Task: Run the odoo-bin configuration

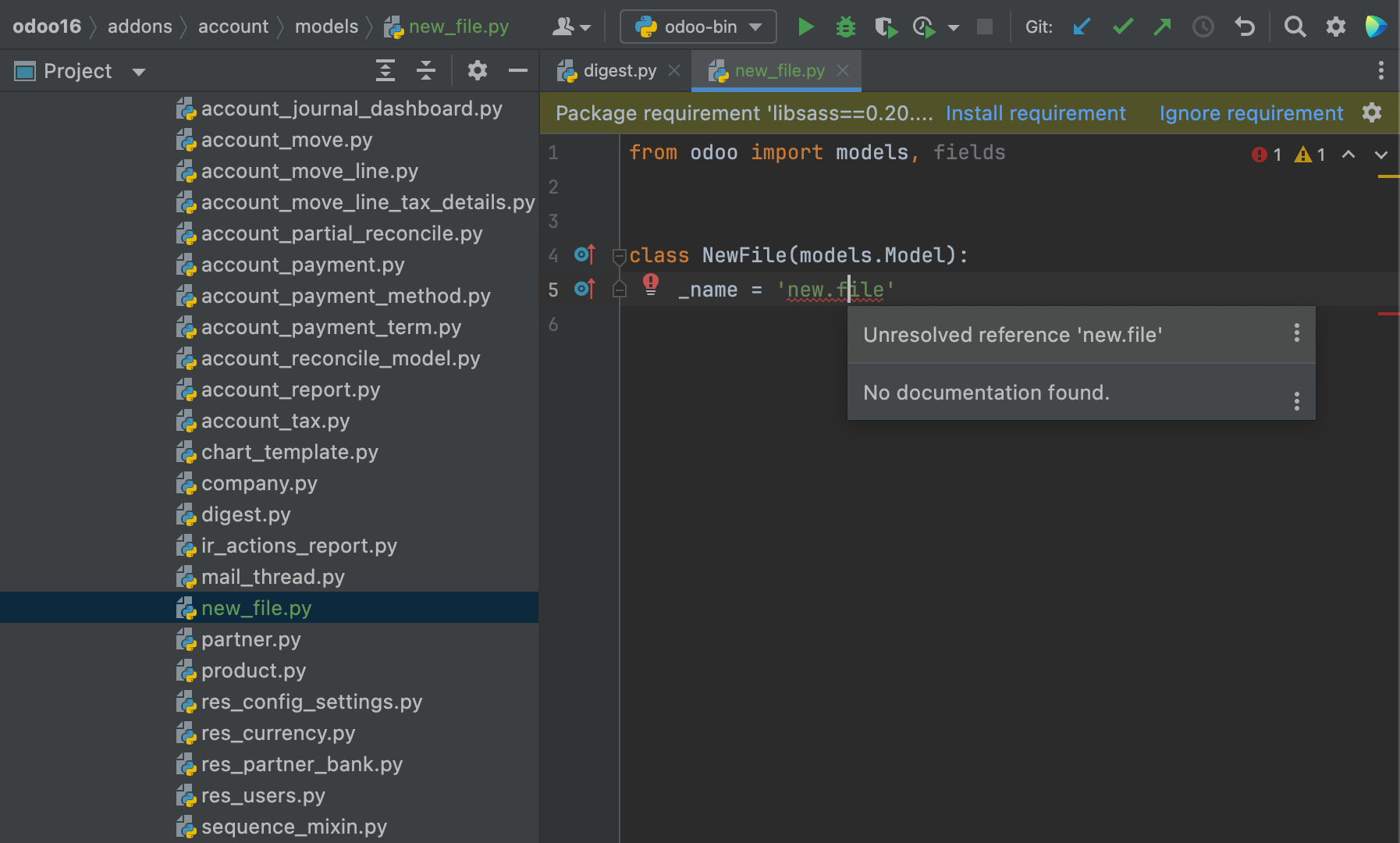Action: coord(805,27)
